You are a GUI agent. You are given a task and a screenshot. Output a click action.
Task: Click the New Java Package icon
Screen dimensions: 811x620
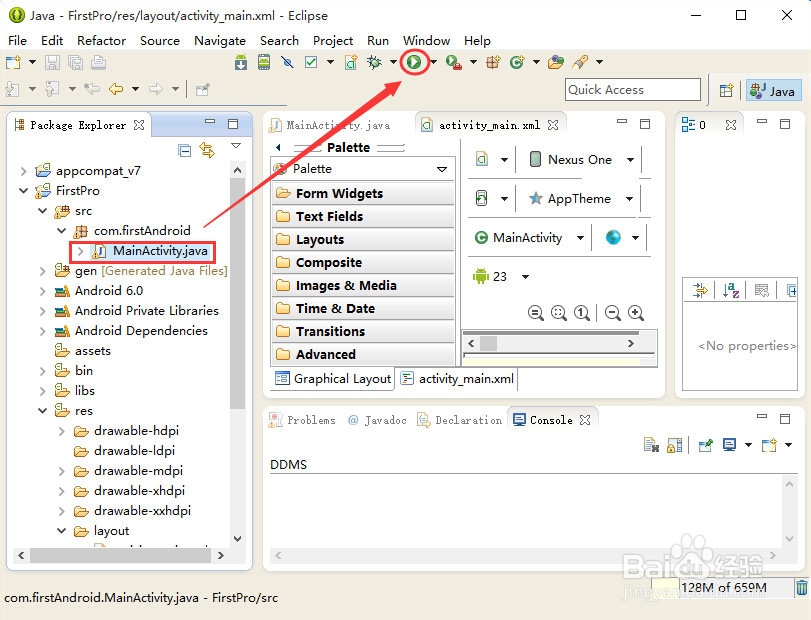493,63
